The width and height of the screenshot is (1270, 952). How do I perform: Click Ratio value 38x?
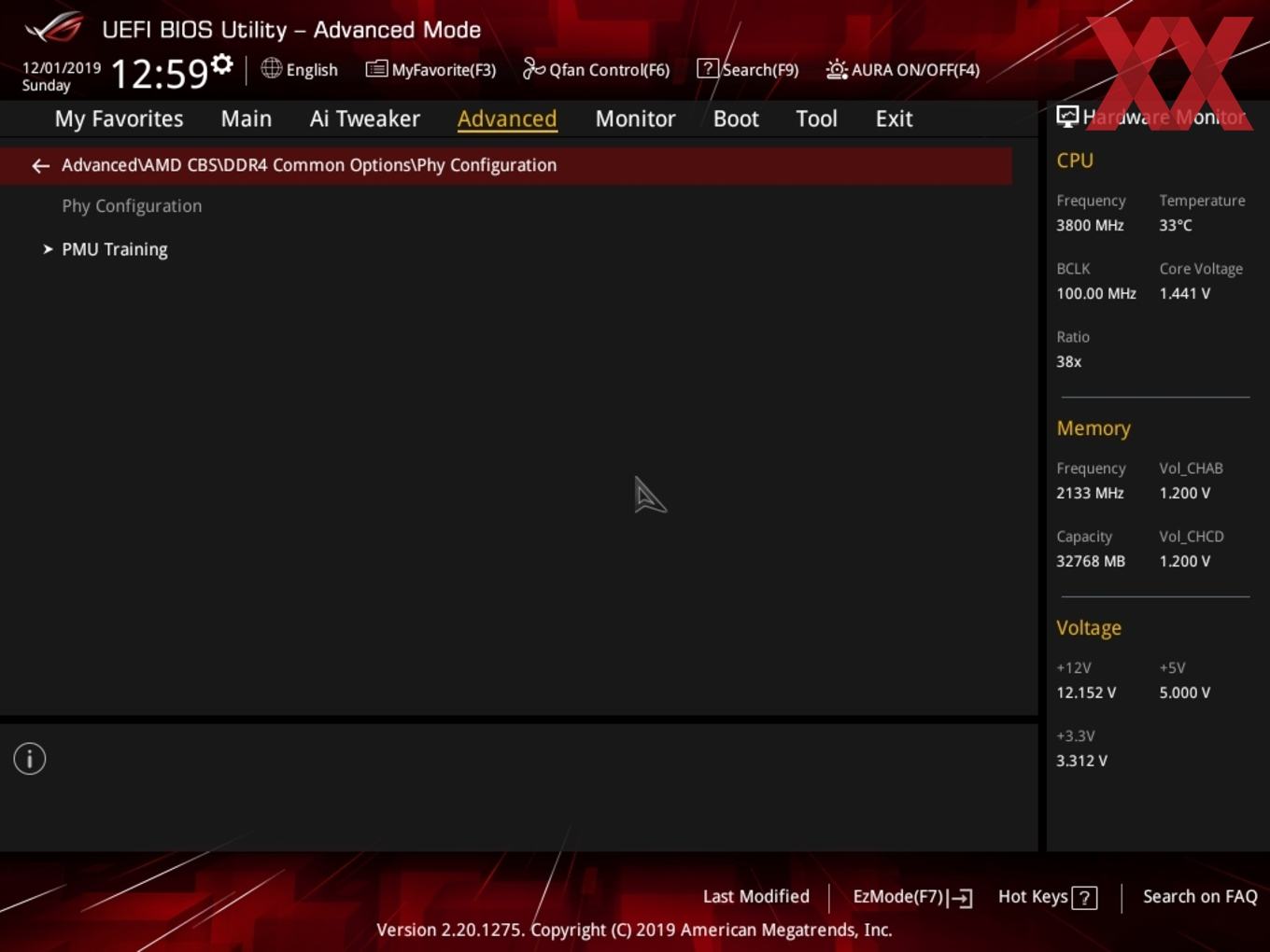(1069, 361)
